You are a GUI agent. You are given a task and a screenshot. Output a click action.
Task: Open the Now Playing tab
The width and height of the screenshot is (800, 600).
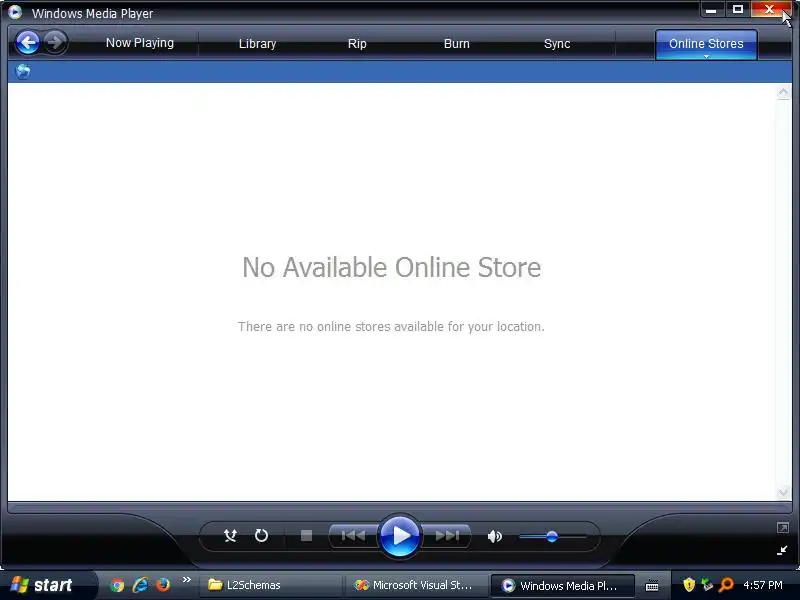[x=140, y=43]
